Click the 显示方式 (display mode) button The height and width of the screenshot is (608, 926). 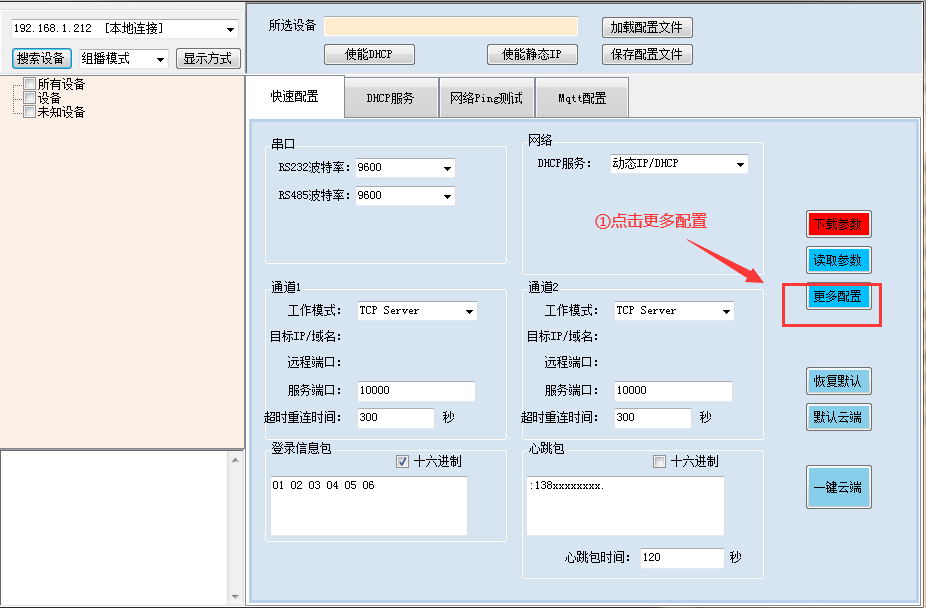coord(210,58)
